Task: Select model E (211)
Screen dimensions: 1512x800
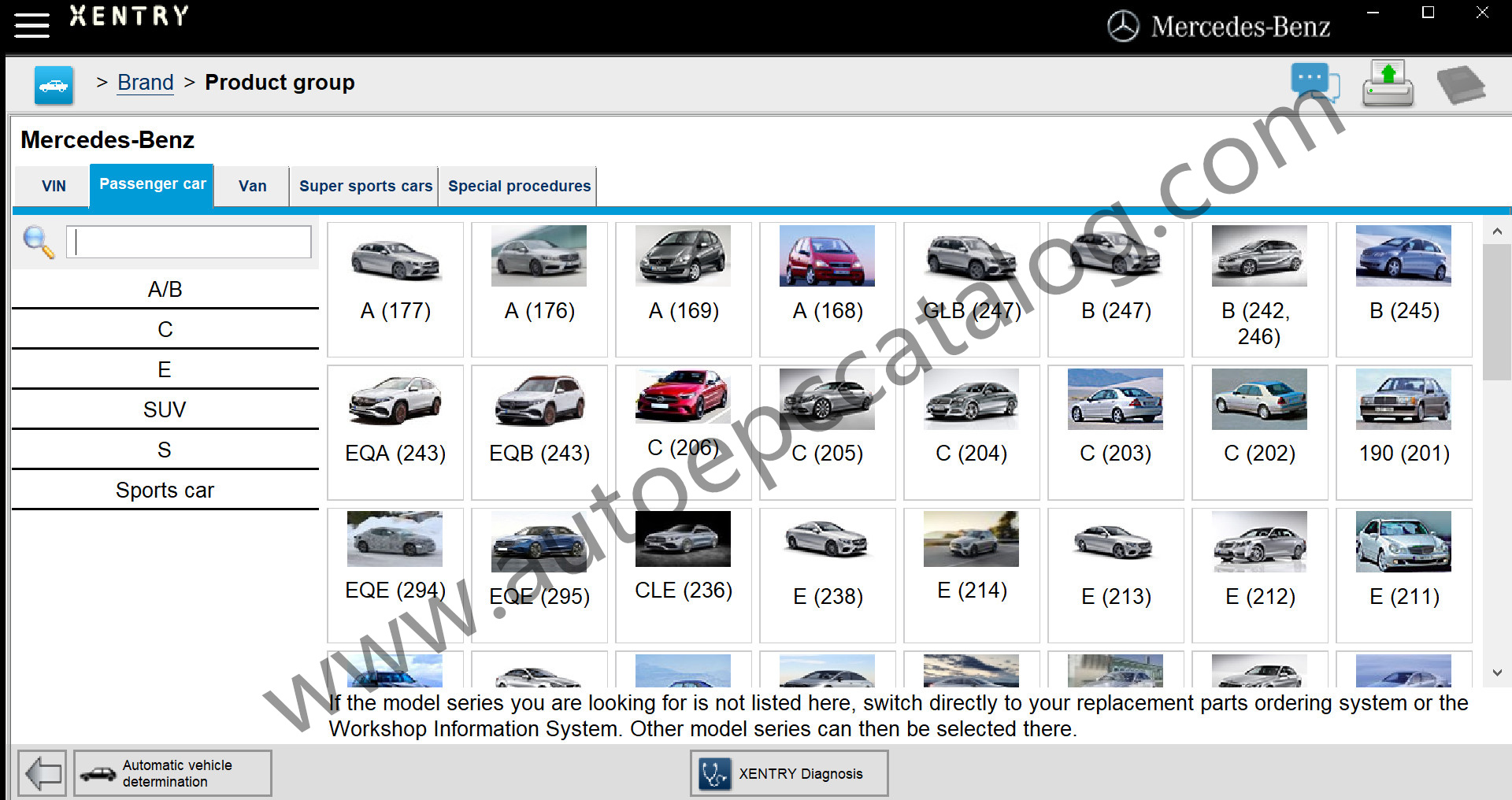Action: (1404, 576)
